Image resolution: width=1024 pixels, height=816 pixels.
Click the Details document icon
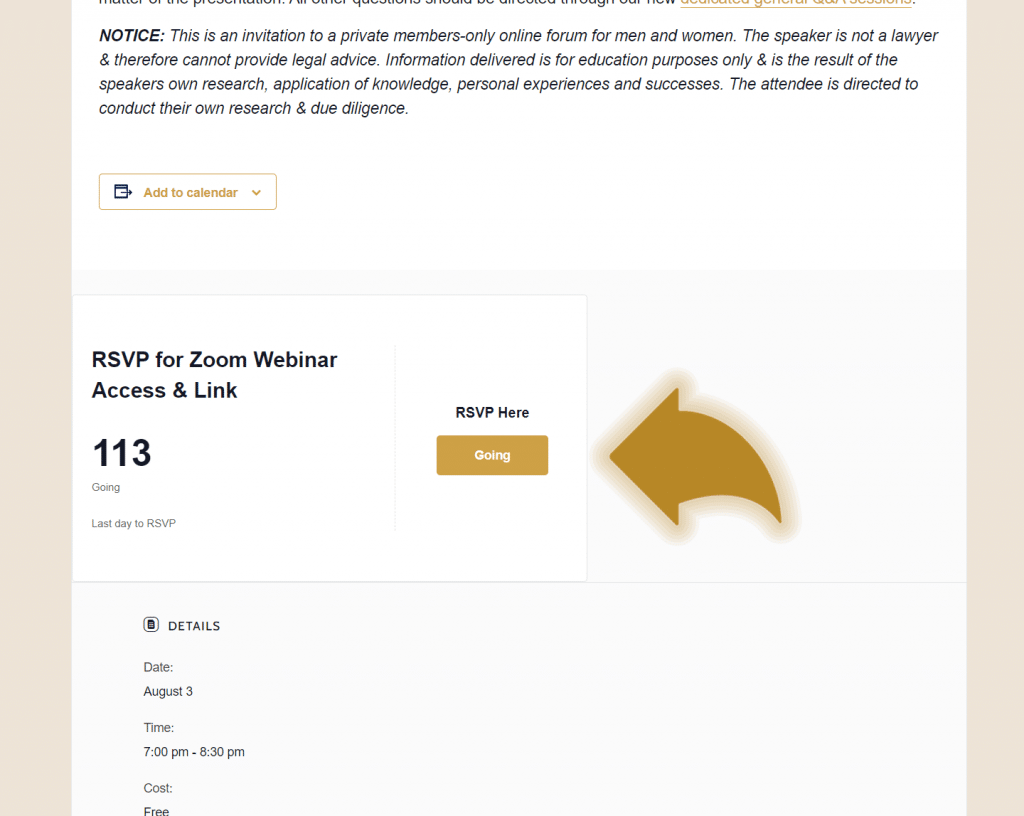point(151,625)
